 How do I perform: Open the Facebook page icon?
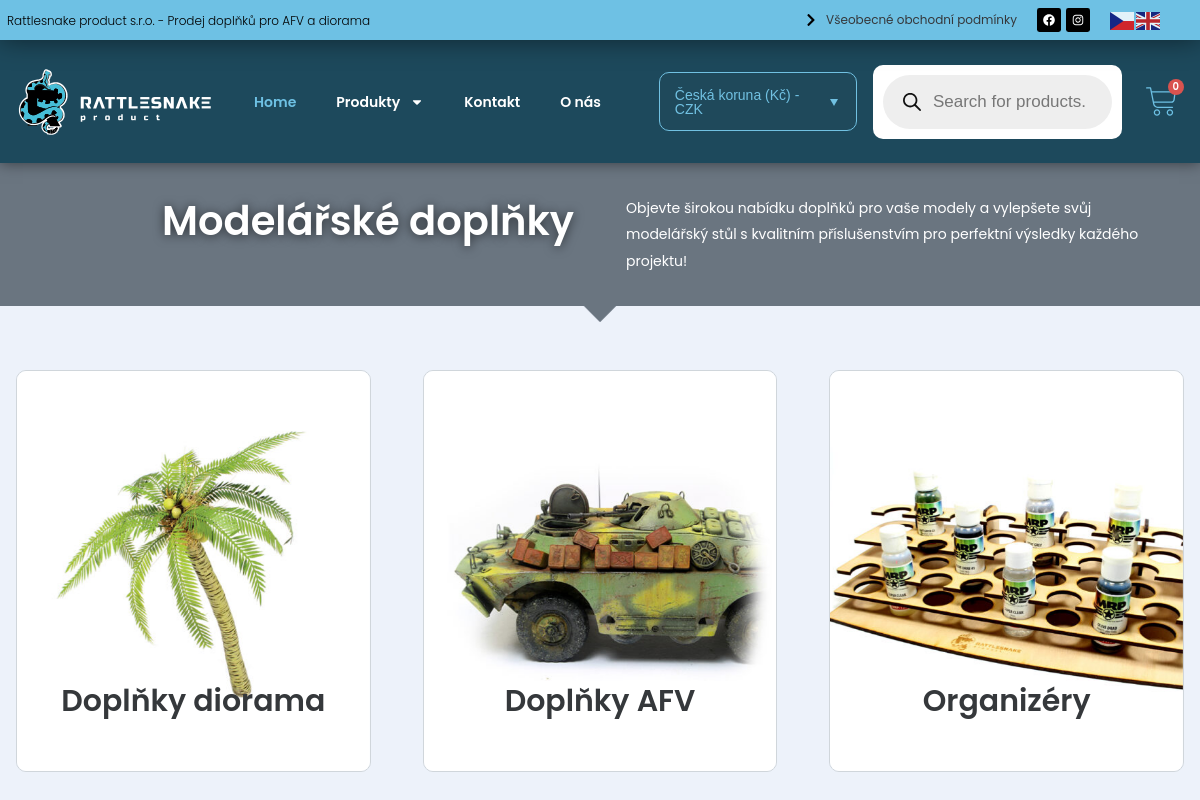pyautogui.click(x=1049, y=20)
